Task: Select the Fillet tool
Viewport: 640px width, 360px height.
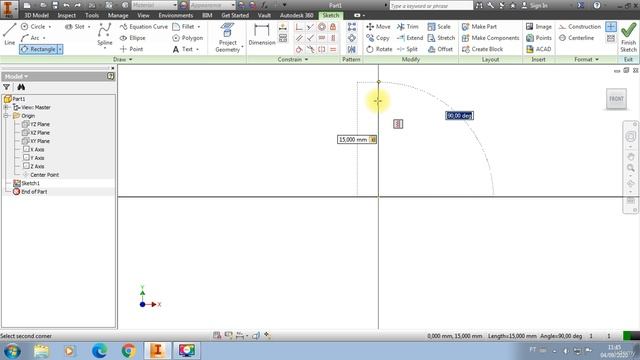Action: click(183, 27)
